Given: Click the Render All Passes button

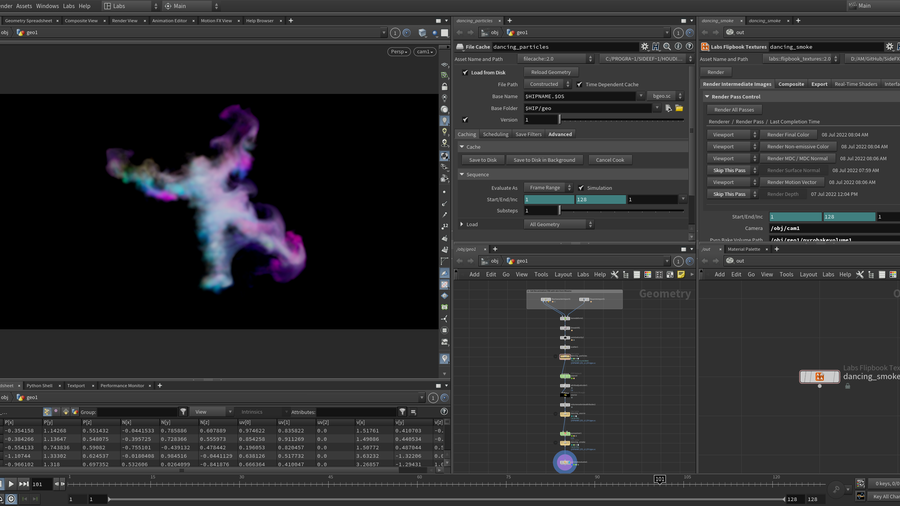Looking at the screenshot, I should coord(735,110).
